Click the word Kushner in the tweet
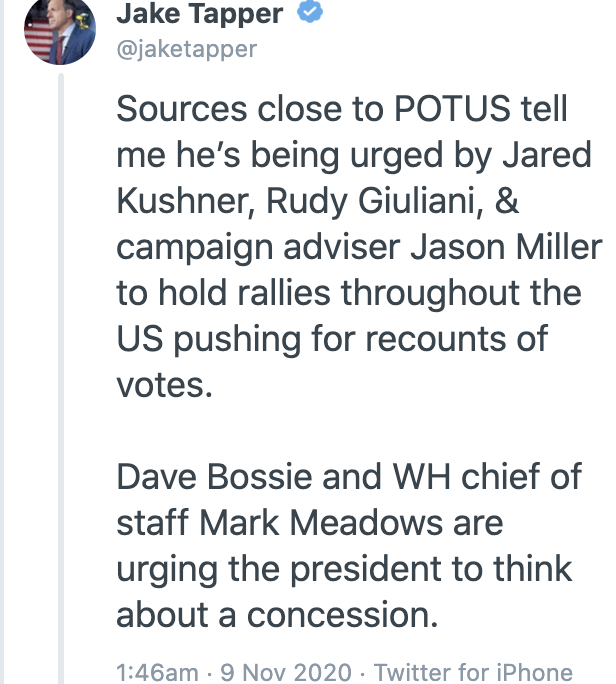This screenshot has width=616, height=684. tap(185, 202)
